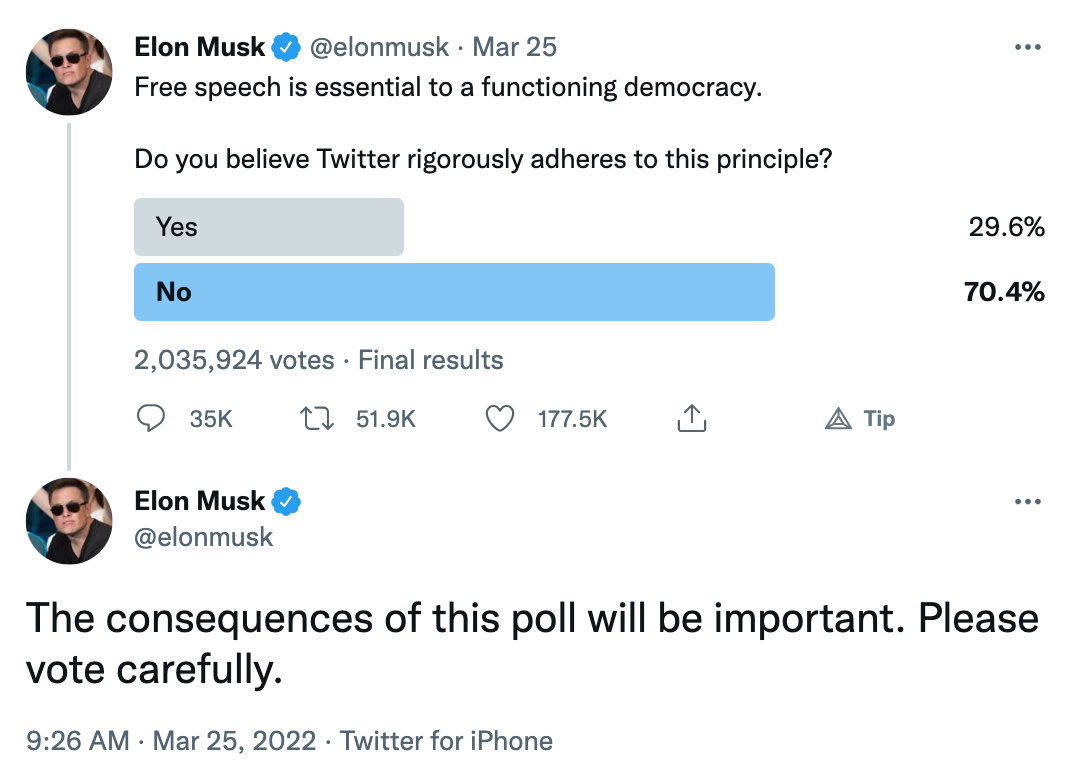Click the 35K reply count

coord(210,419)
